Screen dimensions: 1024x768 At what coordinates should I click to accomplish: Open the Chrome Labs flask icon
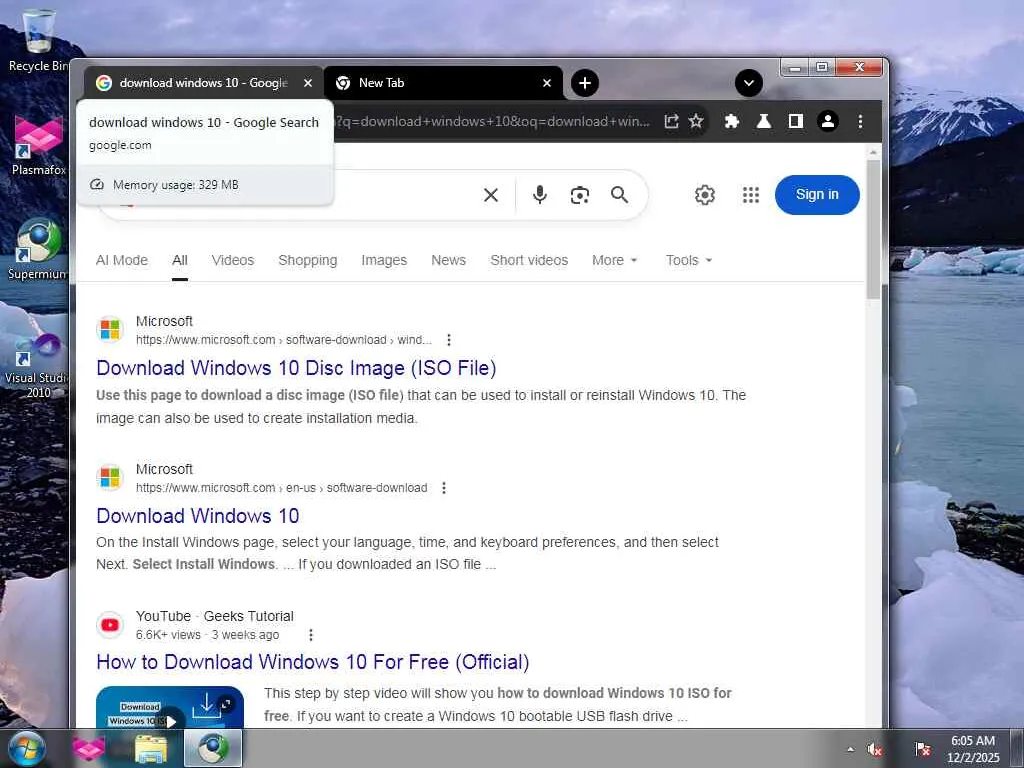pyautogui.click(x=763, y=121)
